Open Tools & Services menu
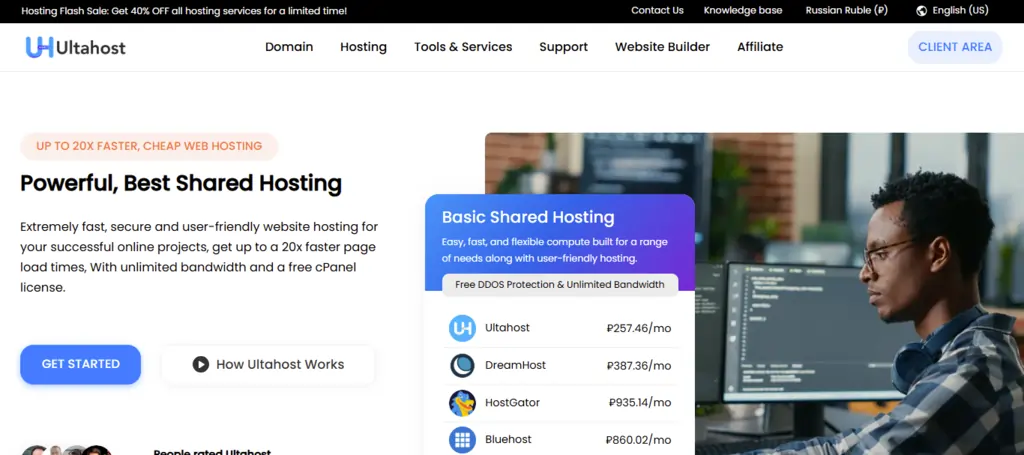The height and width of the screenshot is (455, 1024). click(x=463, y=47)
